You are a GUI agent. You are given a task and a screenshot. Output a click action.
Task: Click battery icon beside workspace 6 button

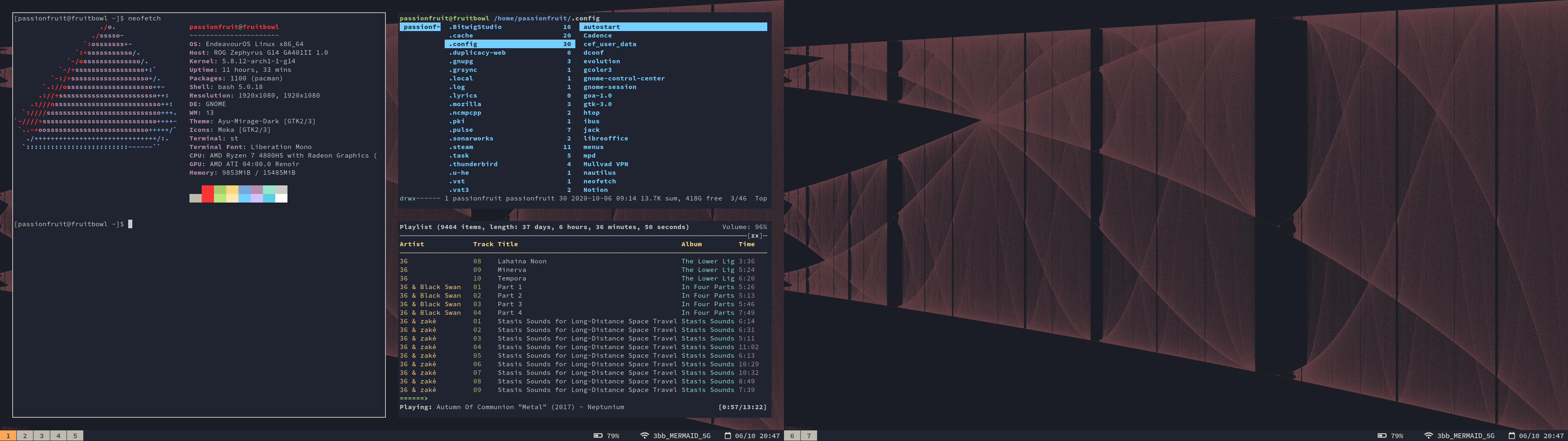(598, 436)
